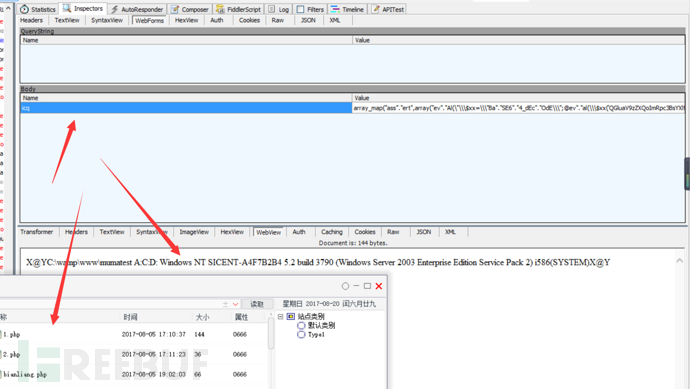Select 站点类别 tree item
This screenshot has width=690, height=389.
pos(311,316)
